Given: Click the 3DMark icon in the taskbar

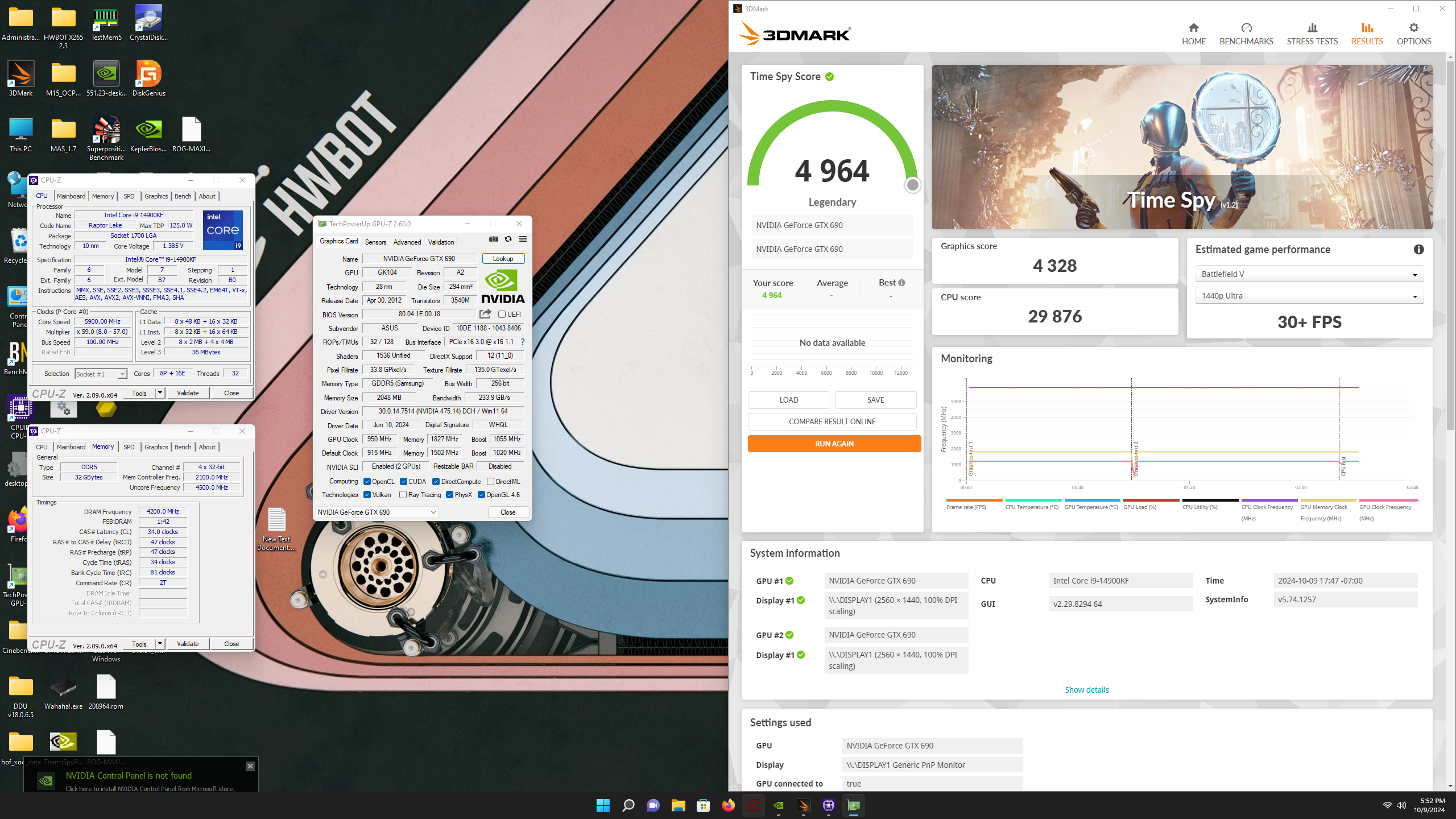Looking at the screenshot, I should pyautogui.click(x=803, y=805).
